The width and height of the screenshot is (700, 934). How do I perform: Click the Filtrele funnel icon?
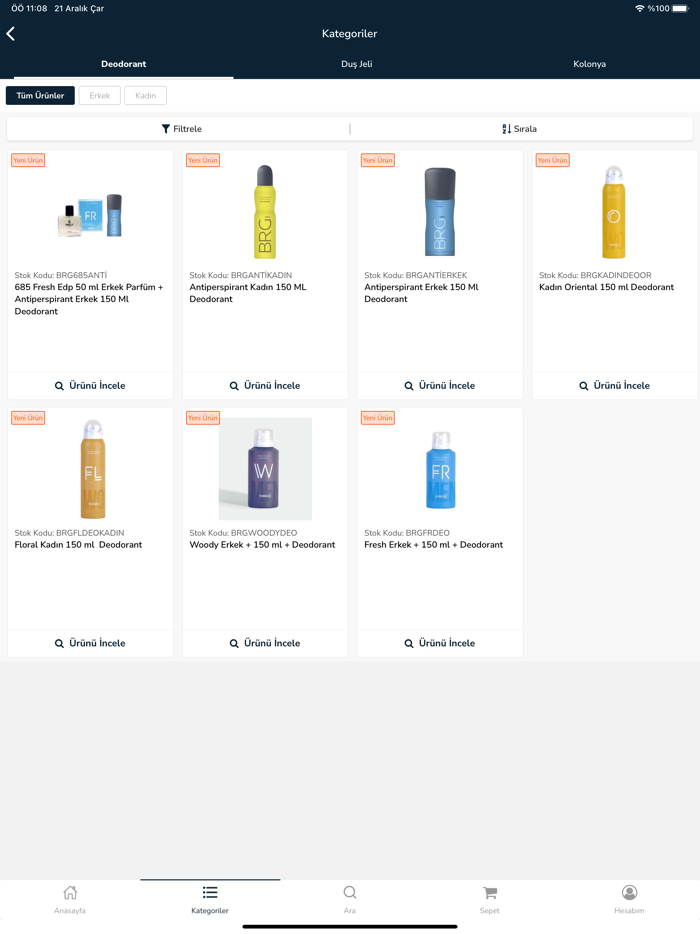(x=166, y=129)
